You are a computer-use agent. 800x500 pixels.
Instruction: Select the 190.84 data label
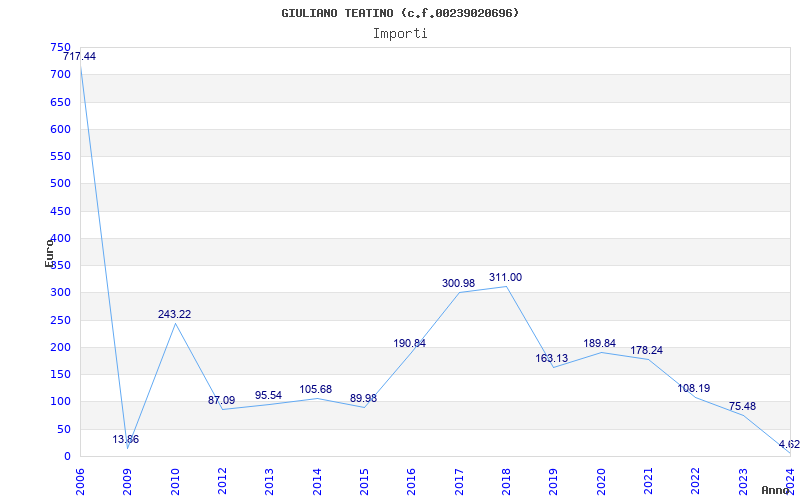(409, 343)
